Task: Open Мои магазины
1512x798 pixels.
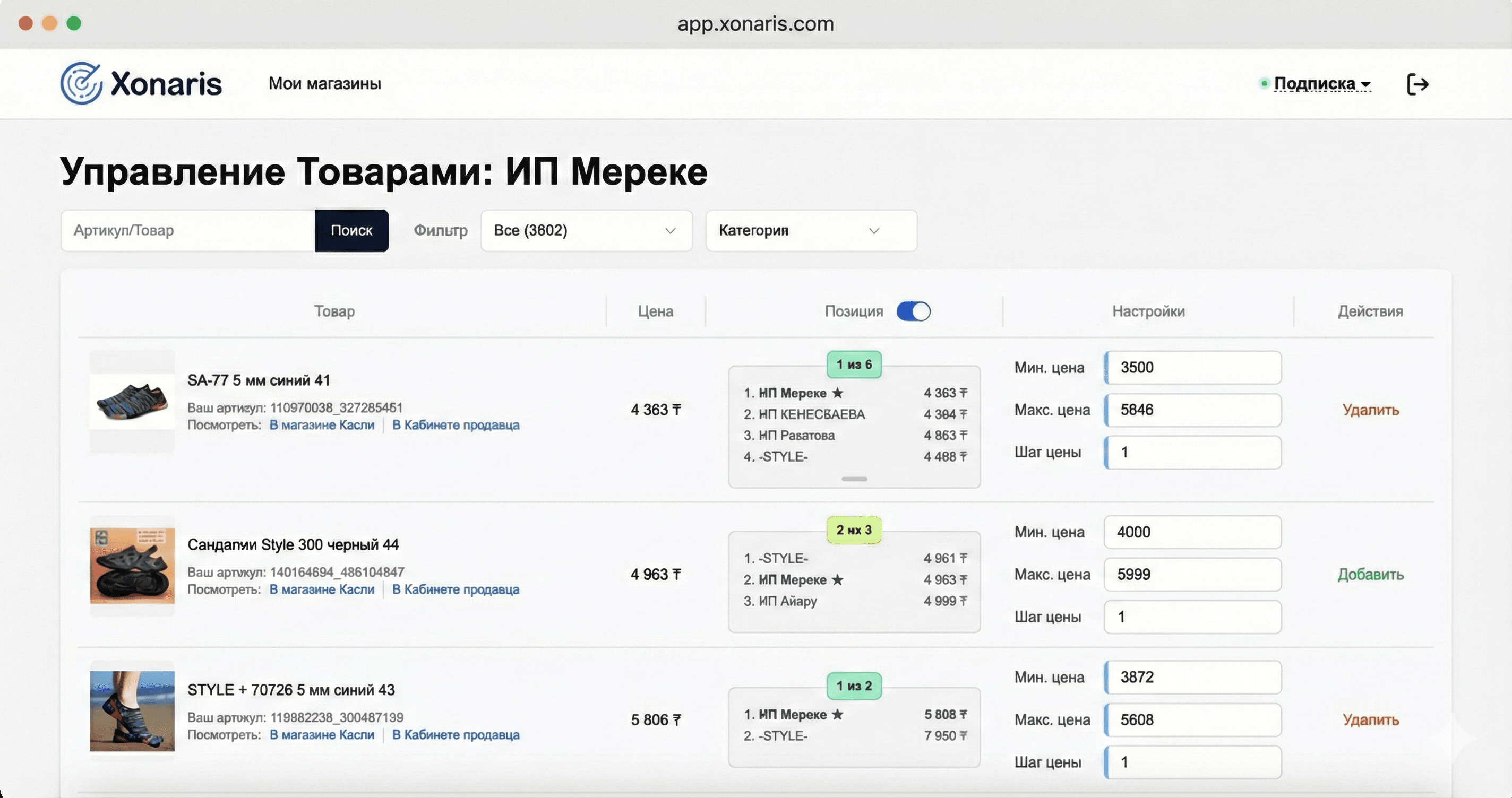Action: 324,83
